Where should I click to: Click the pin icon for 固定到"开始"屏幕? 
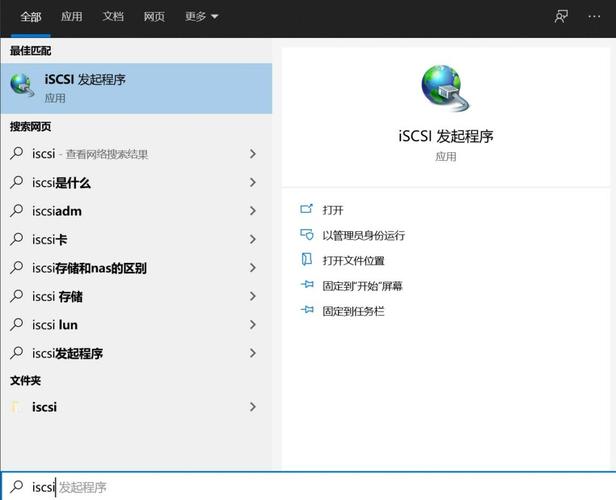coord(307,284)
